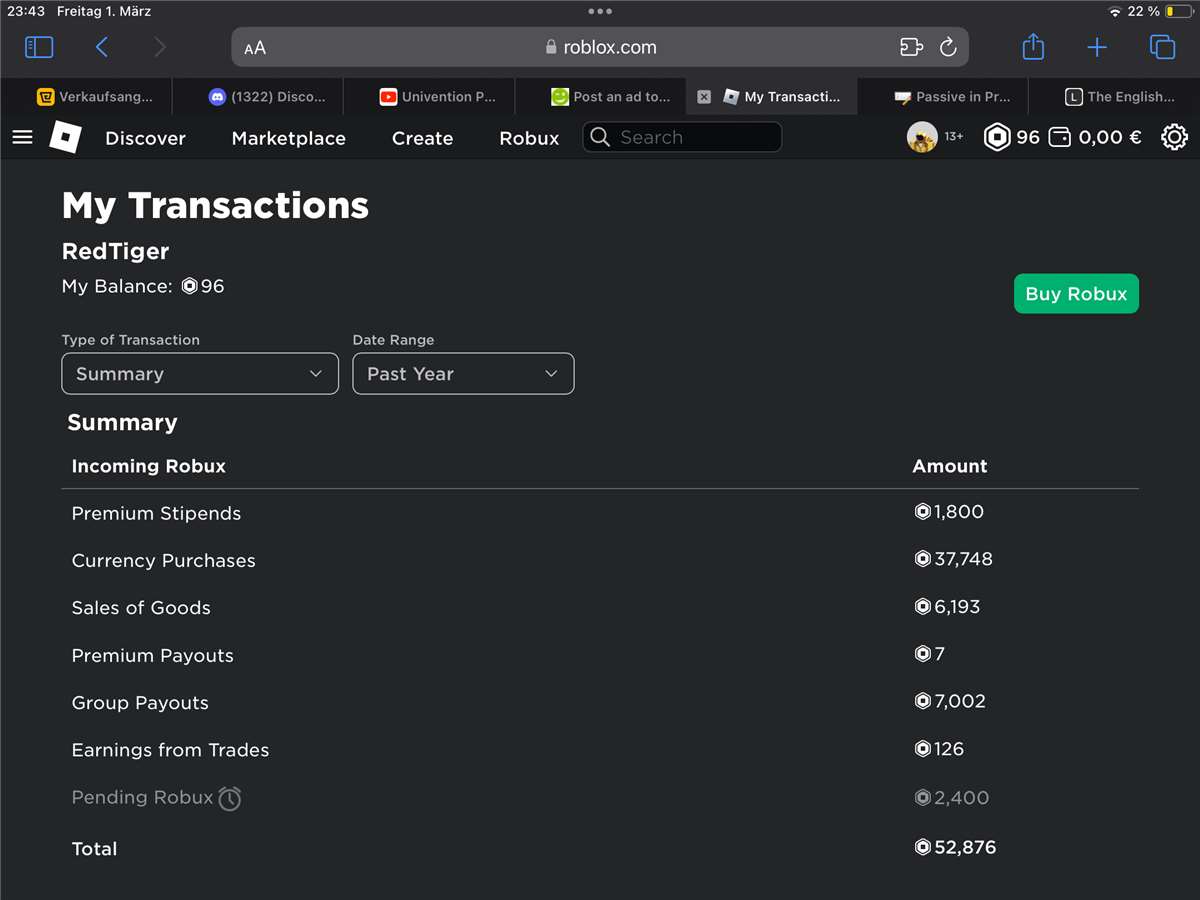
Task: Open Safari sidebar panel icon
Action: click(x=39, y=47)
